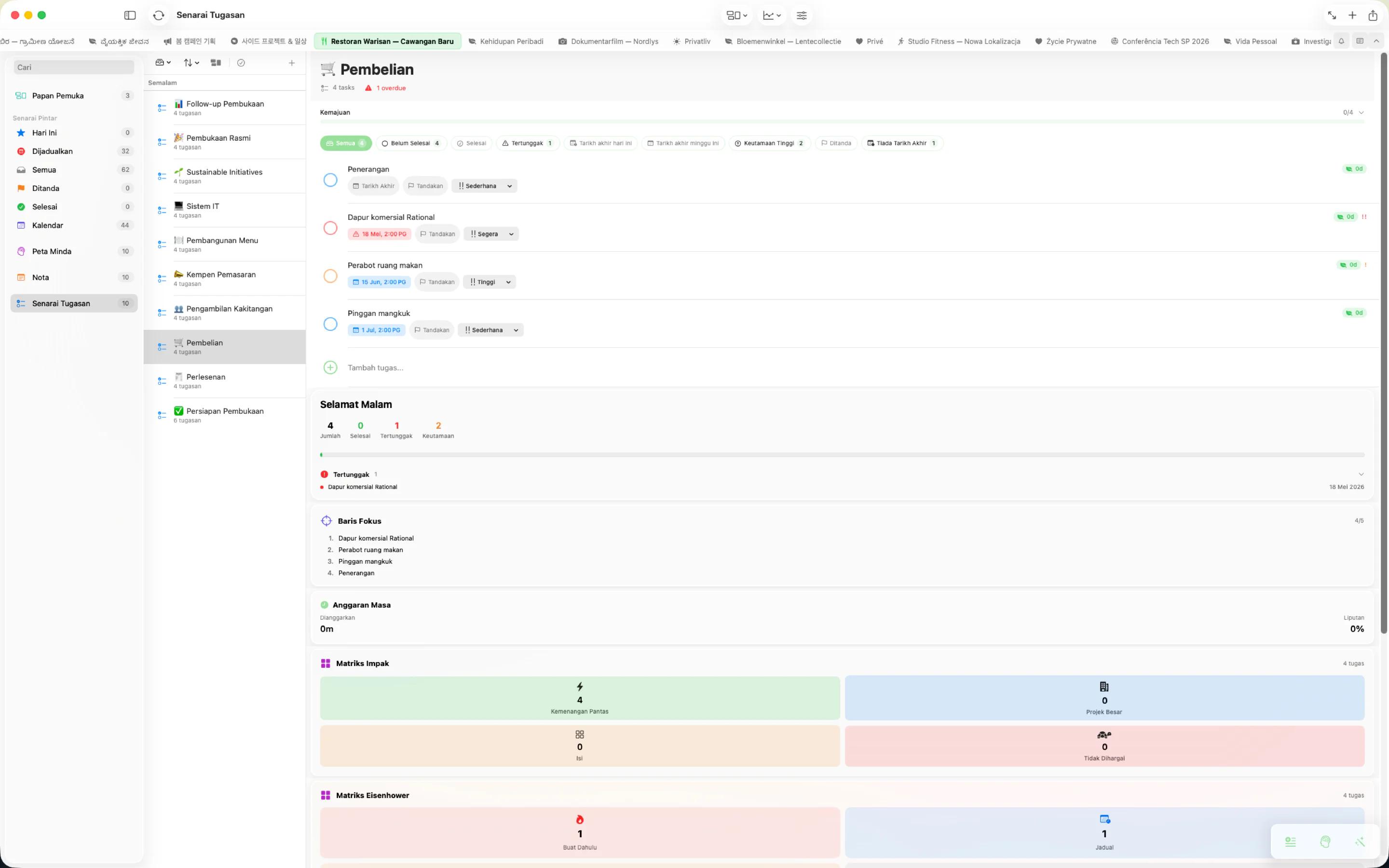Image resolution: width=1389 pixels, height=868 pixels.
Task: Open the statistics chart icon menu
Action: (x=771, y=15)
